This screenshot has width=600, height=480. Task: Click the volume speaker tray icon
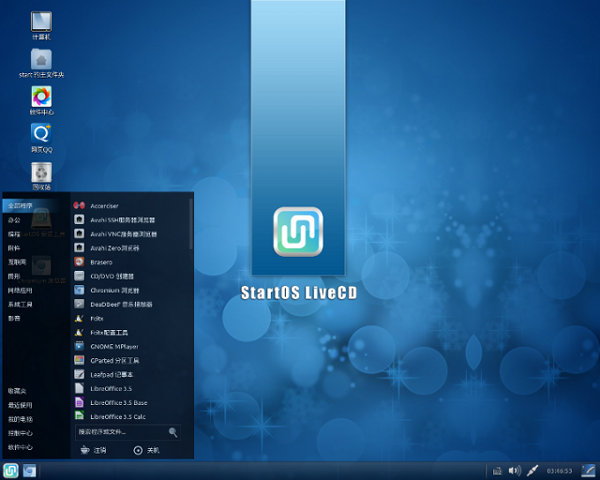[x=514, y=470]
